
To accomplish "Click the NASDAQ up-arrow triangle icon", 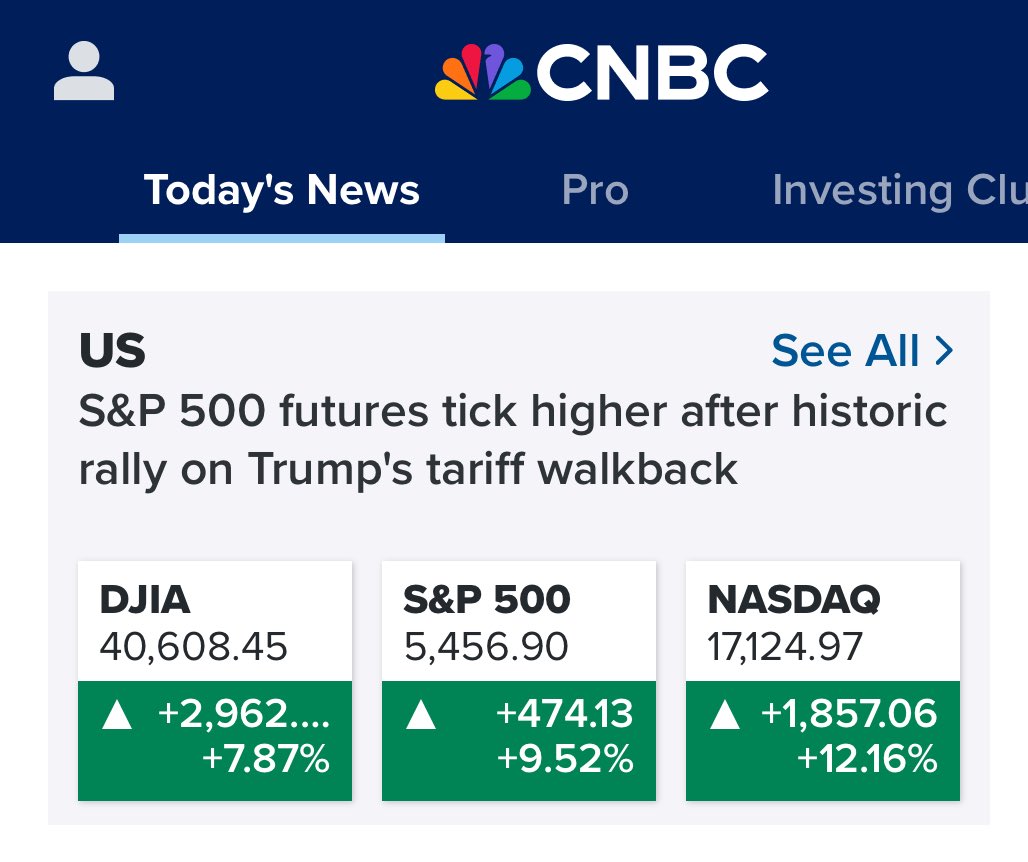I will tap(725, 715).
